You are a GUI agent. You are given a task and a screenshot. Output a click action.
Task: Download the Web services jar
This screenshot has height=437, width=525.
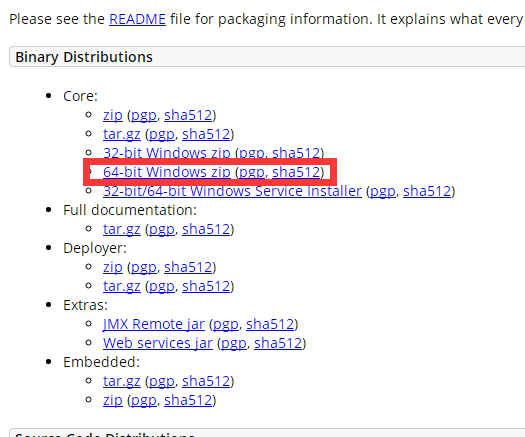point(158,343)
